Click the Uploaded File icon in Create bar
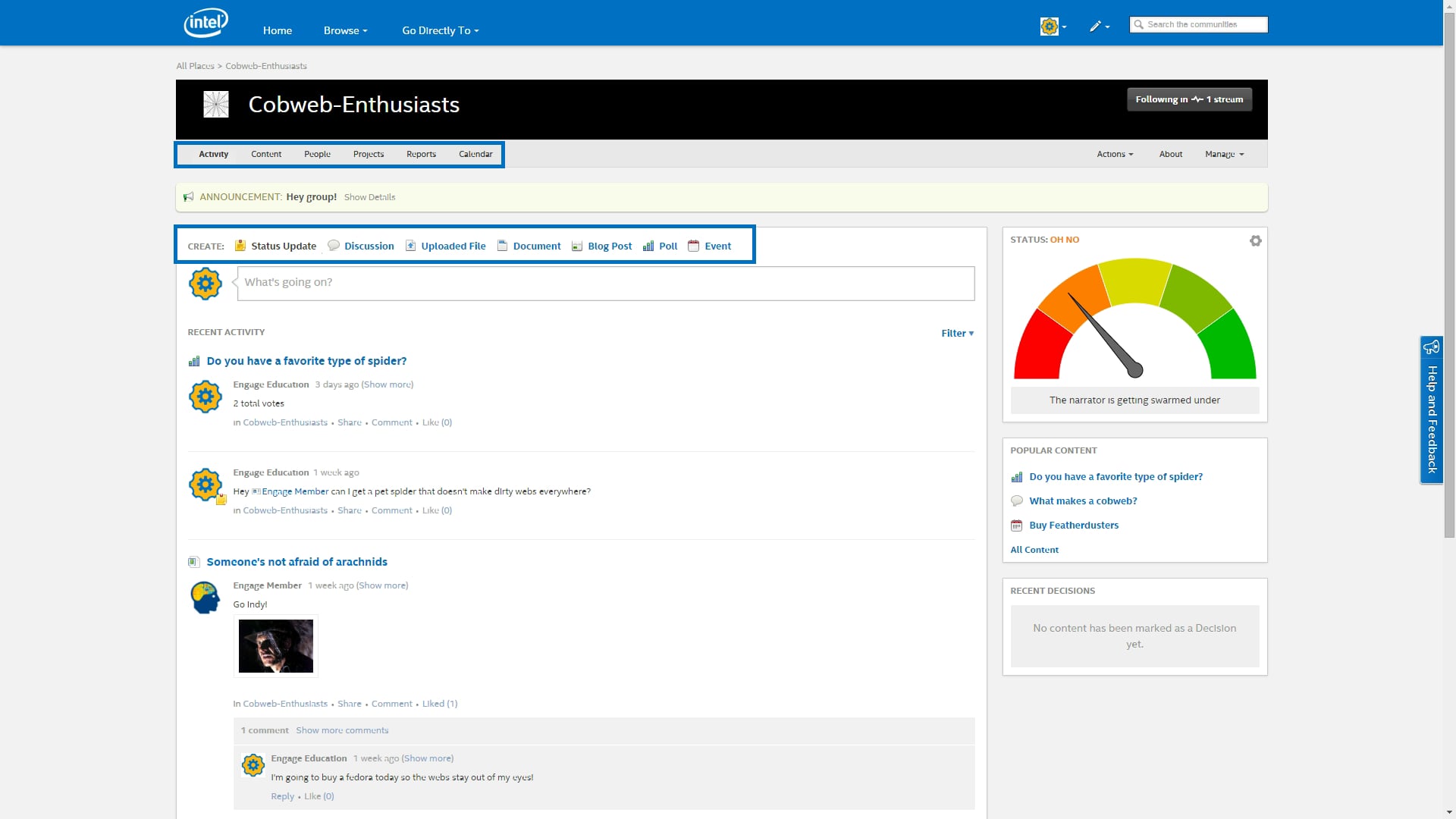Image resolution: width=1456 pixels, height=819 pixels. (410, 246)
